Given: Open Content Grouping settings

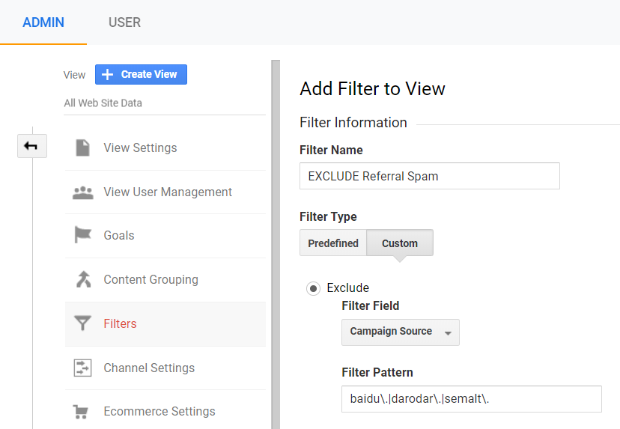Looking at the screenshot, I should click(165, 280).
